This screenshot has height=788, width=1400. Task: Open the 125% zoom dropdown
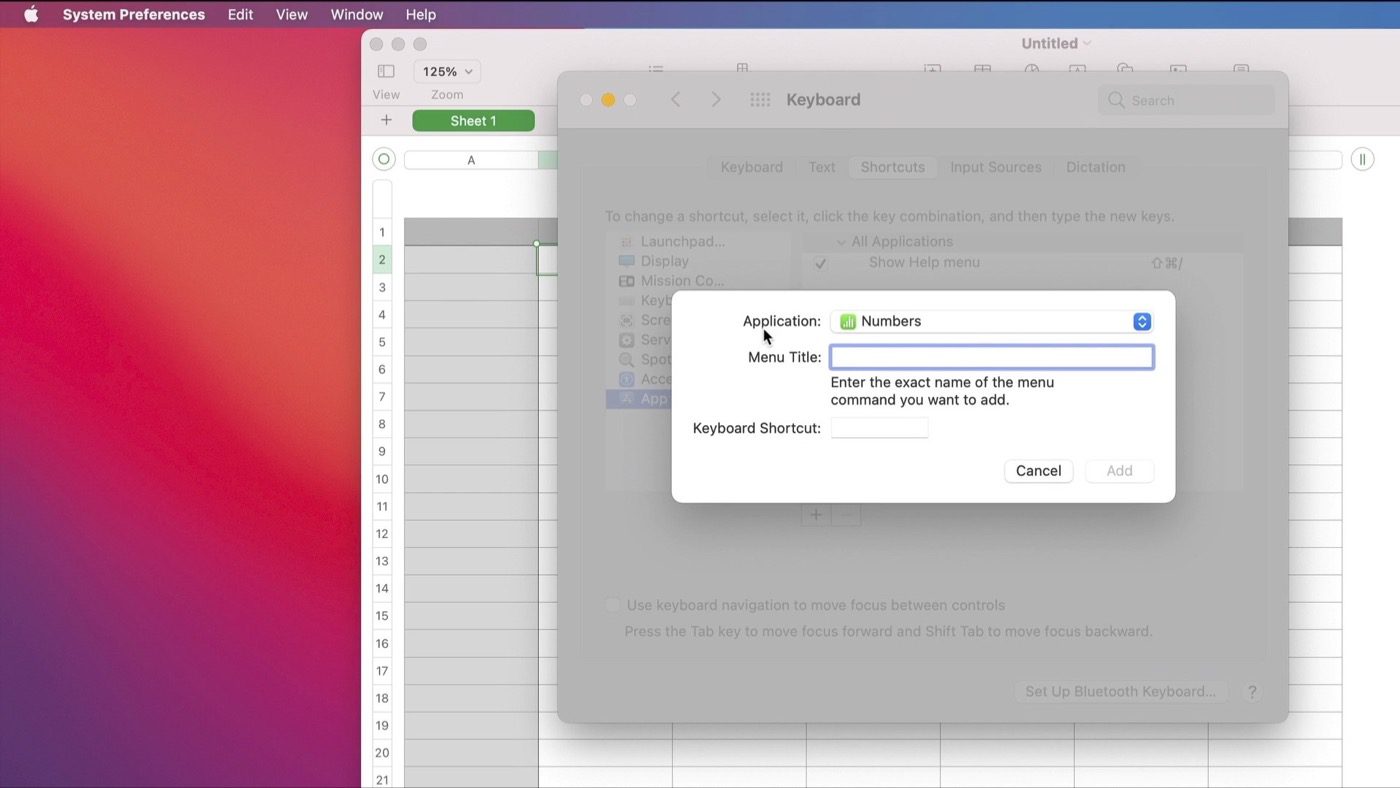(x=447, y=72)
